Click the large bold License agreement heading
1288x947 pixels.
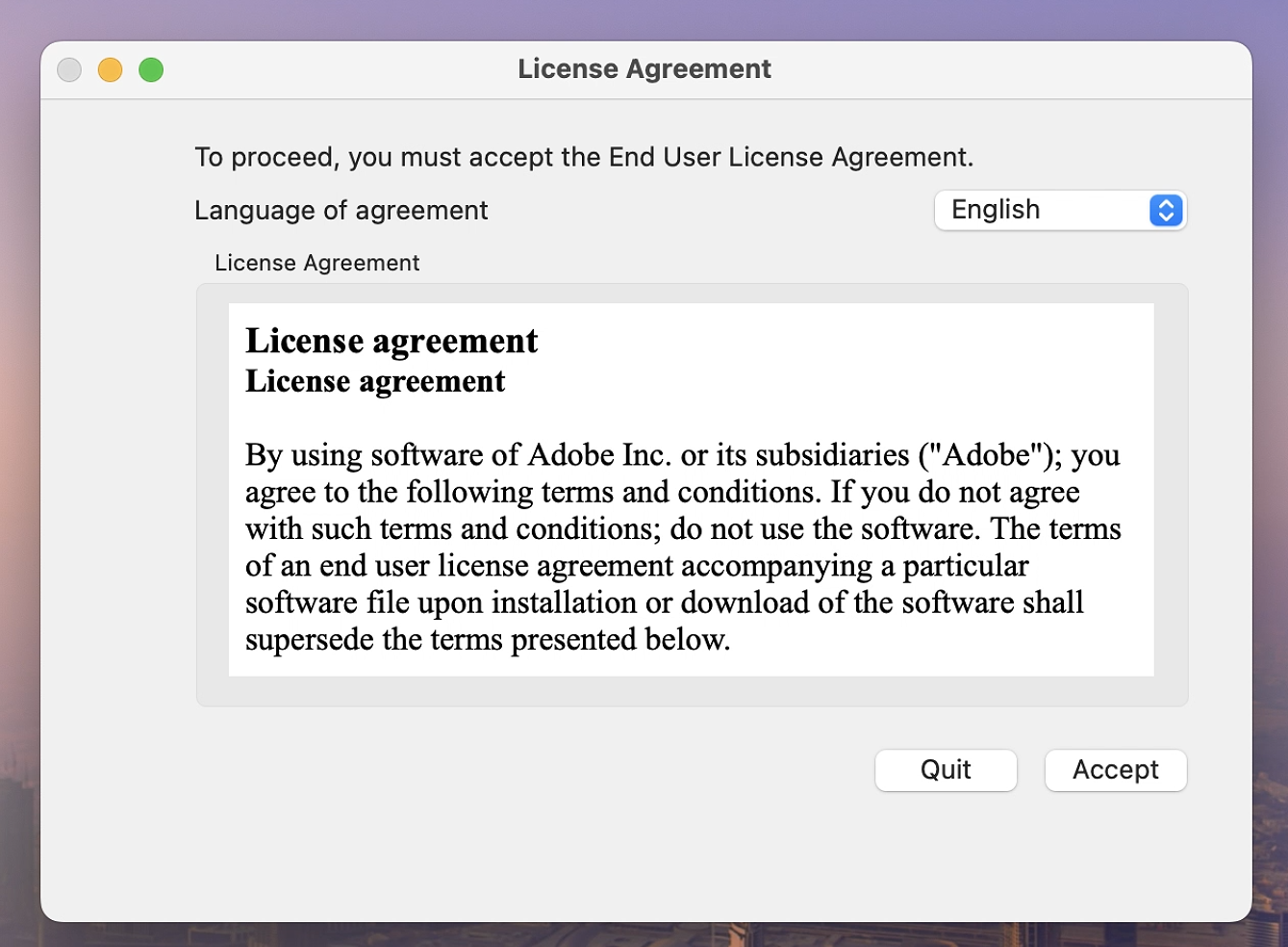click(391, 341)
